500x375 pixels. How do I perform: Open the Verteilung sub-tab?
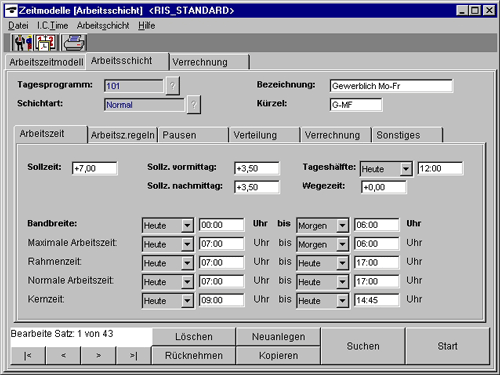tap(265, 135)
